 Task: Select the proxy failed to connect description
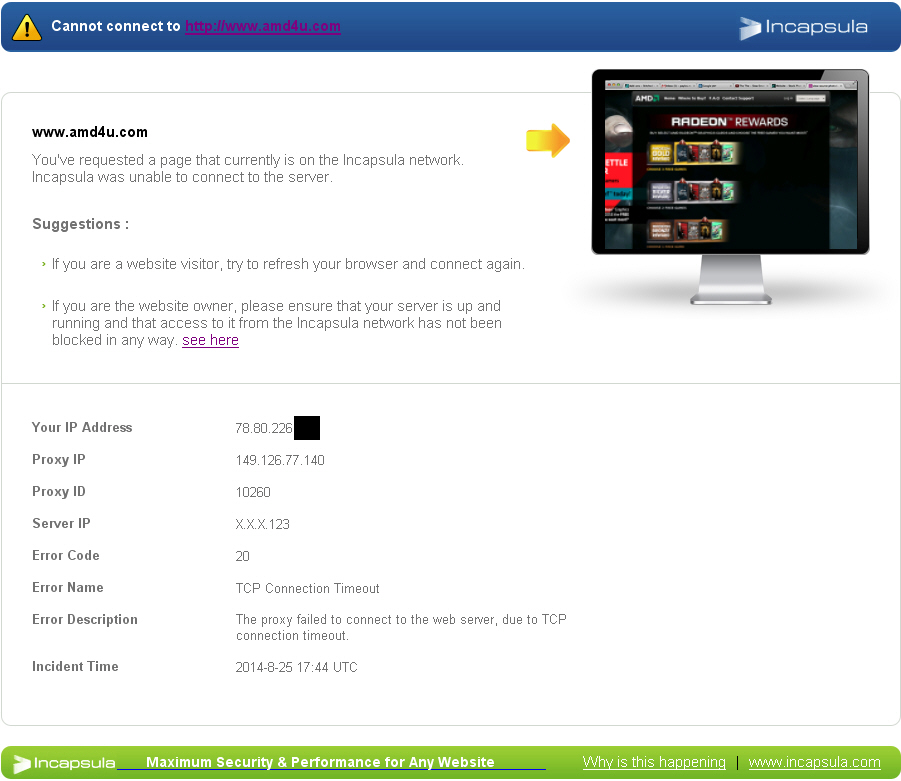pyautogui.click(x=401, y=628)
